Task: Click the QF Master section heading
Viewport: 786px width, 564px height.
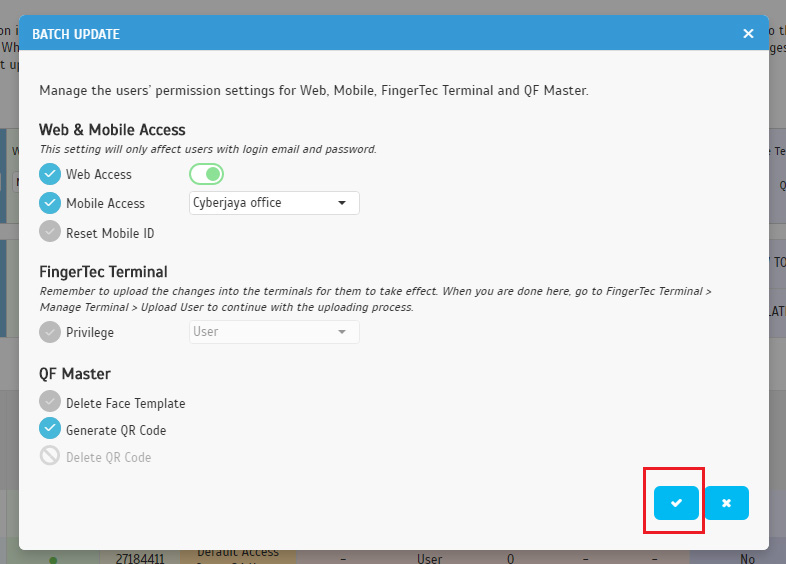Action: tap(75, 374)
